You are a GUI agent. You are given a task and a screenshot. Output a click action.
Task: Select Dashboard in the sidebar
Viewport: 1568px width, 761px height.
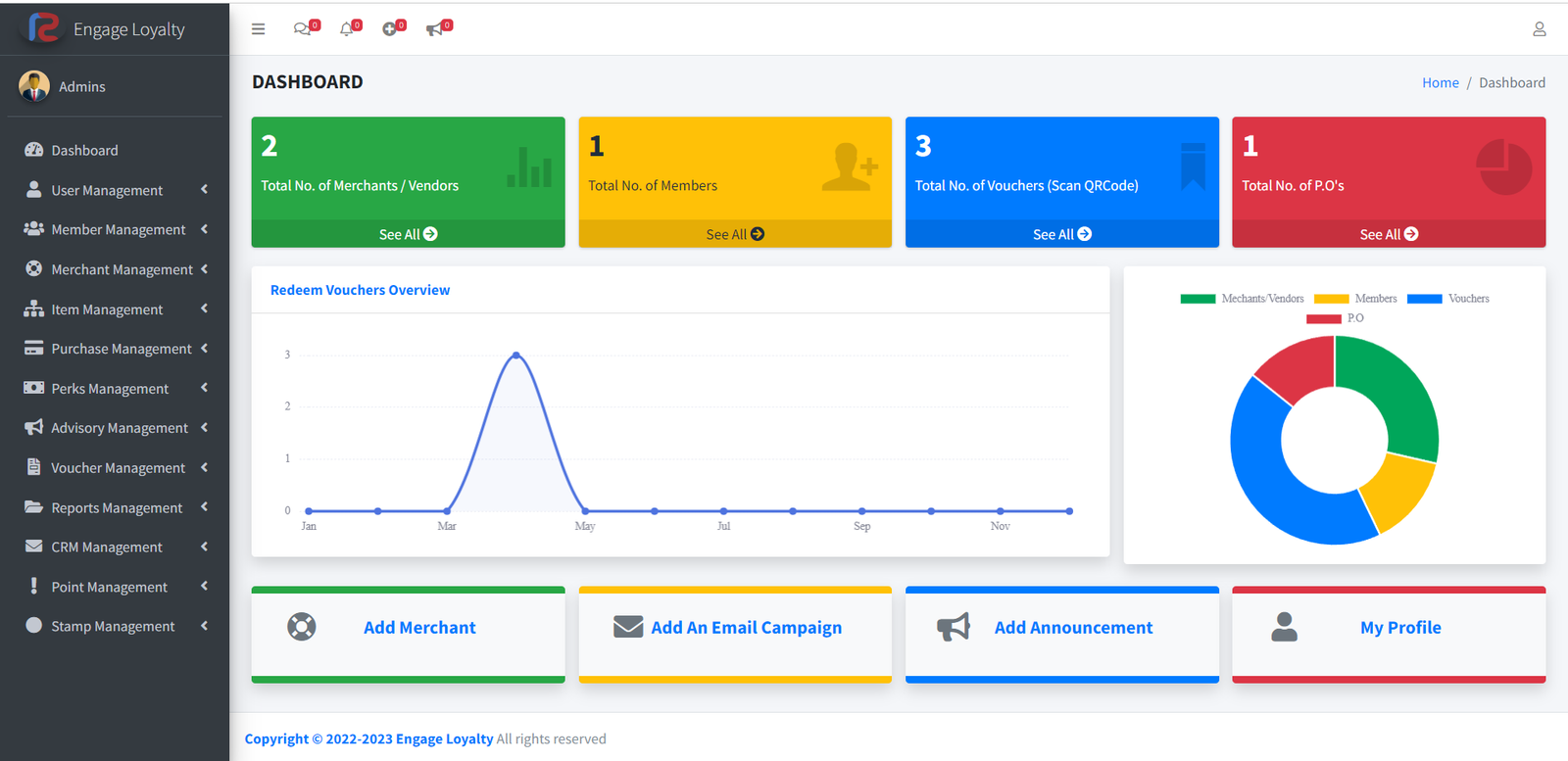click(x=84, y=150)
